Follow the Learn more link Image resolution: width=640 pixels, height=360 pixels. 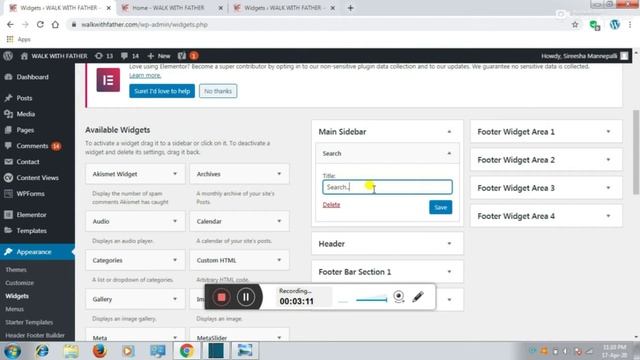145,76
